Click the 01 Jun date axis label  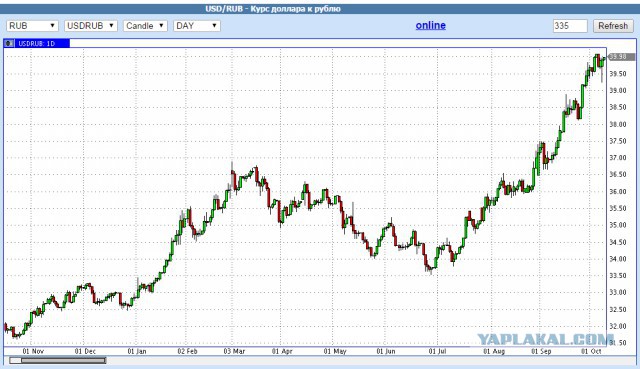click(386, 351)
